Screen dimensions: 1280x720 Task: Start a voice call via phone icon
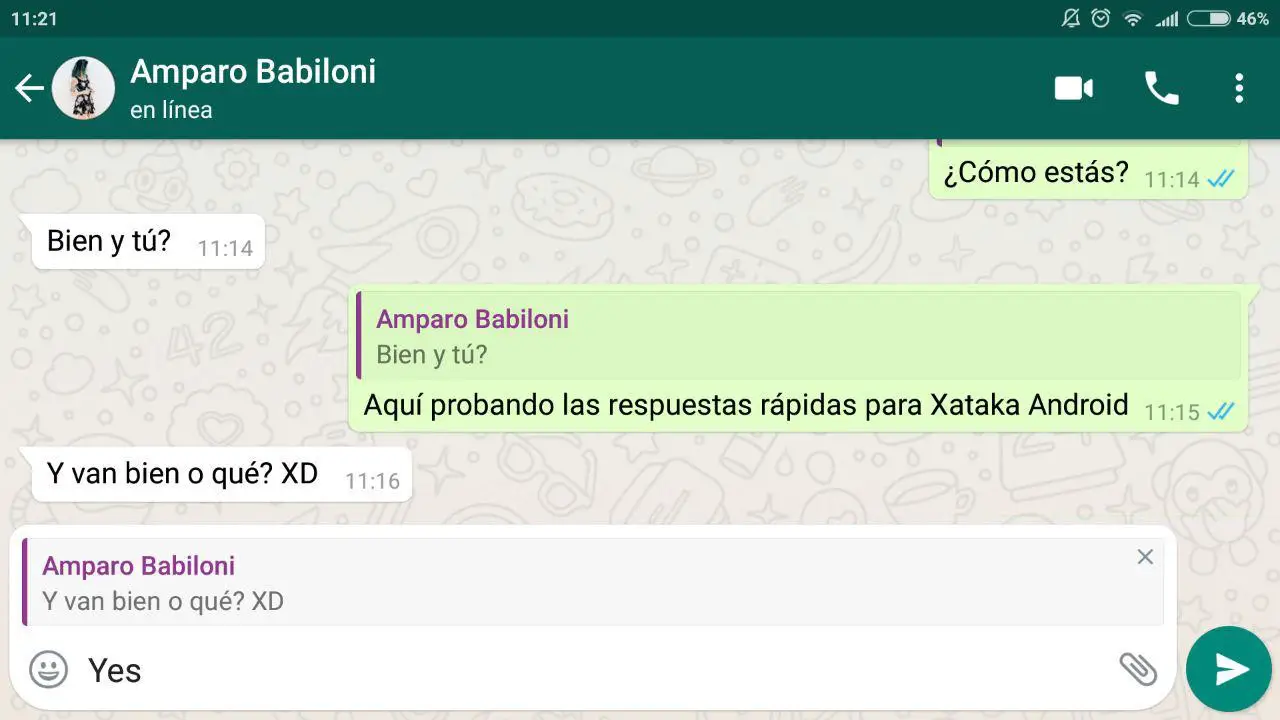[x=1161, y=88]
